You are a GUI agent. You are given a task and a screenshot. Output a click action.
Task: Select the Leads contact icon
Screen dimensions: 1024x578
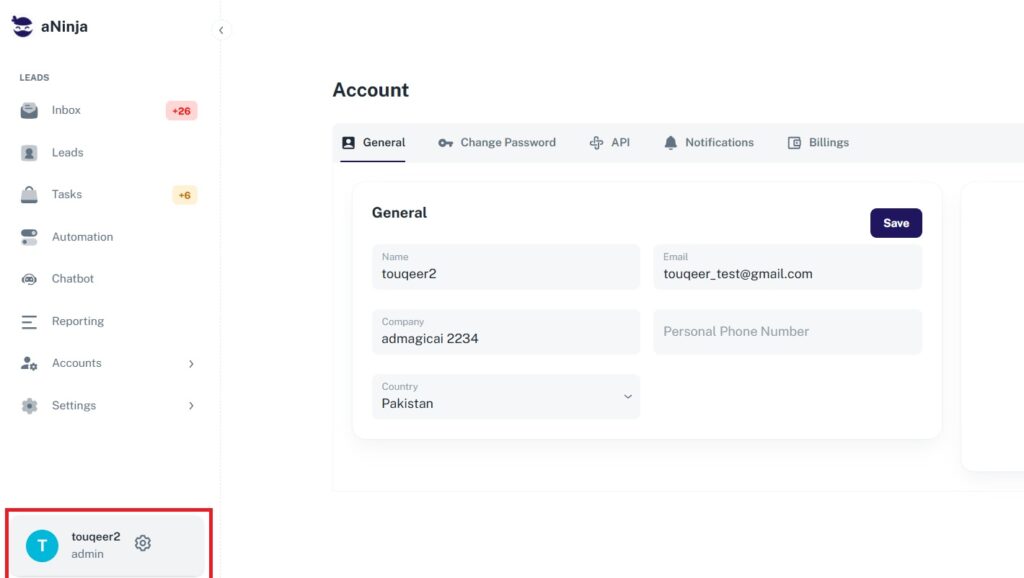(30, 153)
